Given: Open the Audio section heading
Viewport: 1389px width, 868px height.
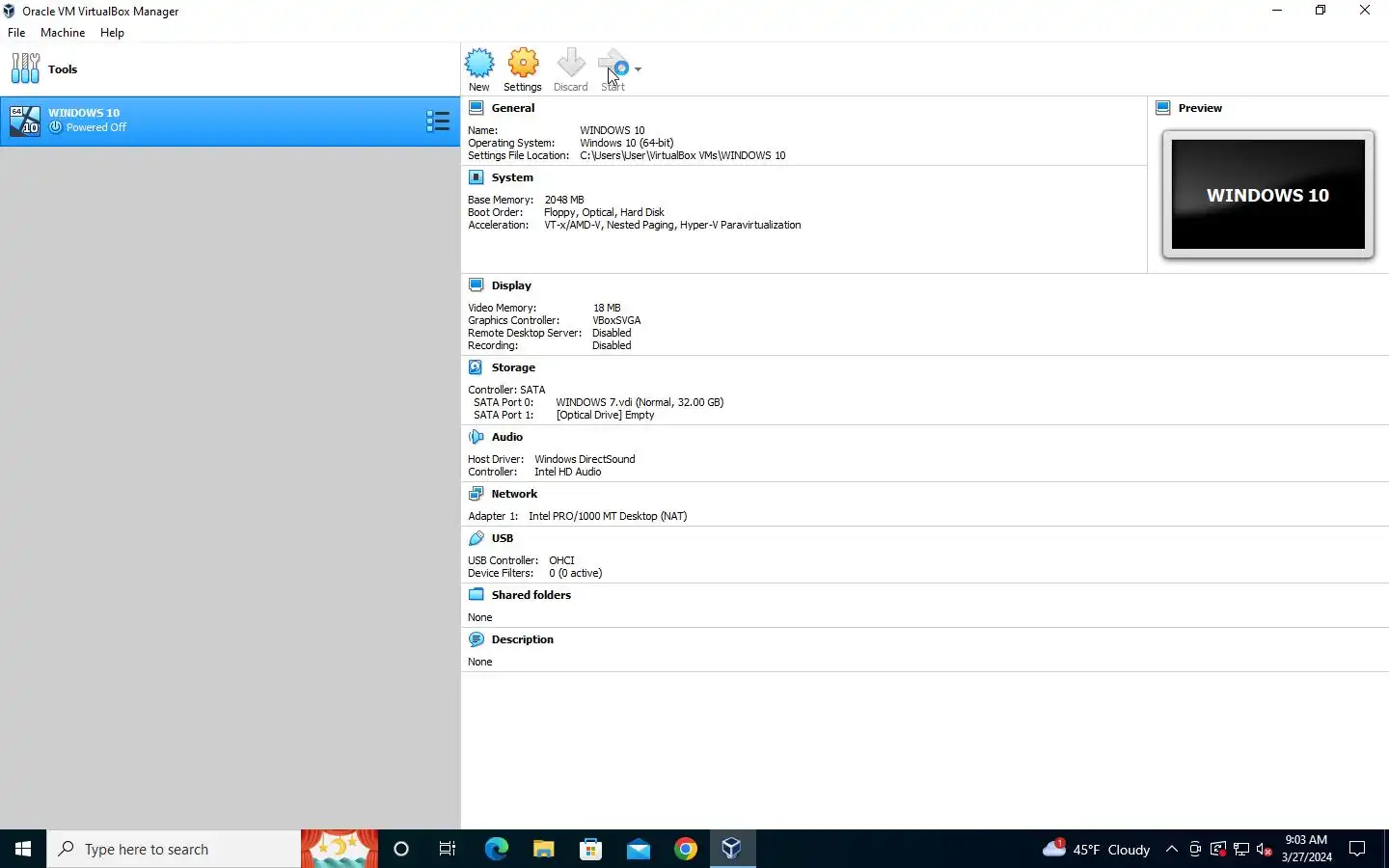Looking at the screenshot, I should click(x=506, y=437).
